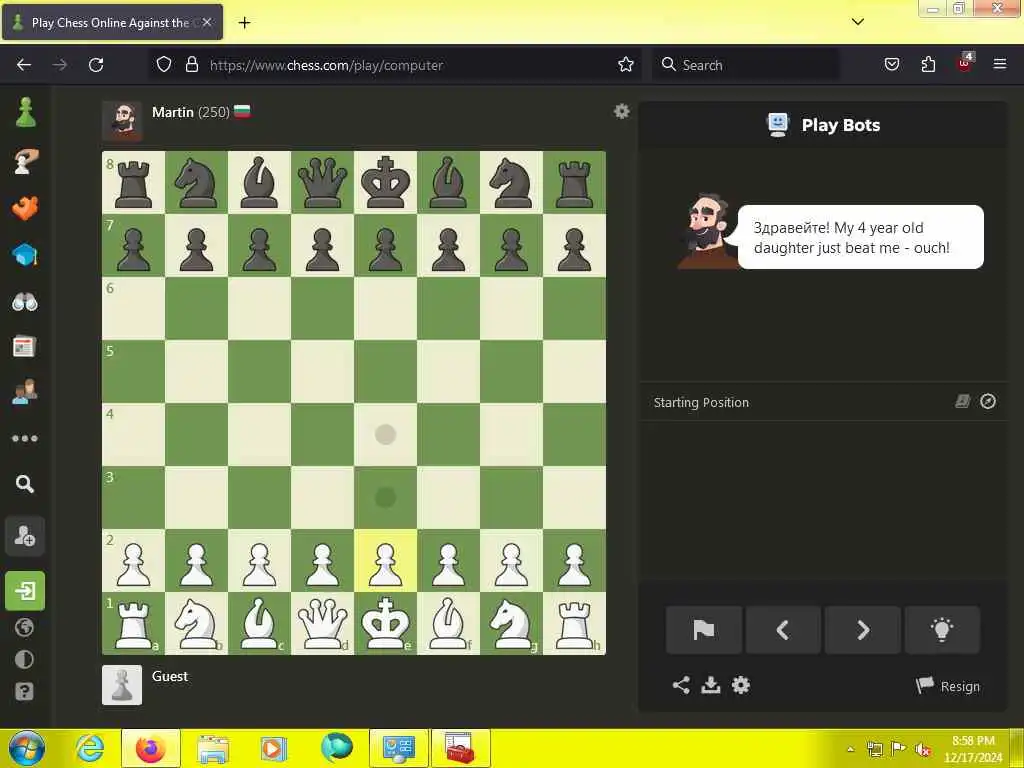The height and width of the screenshot is (768, 1024).
Task: Open the Windows Start menu
Action: (27, 748)
